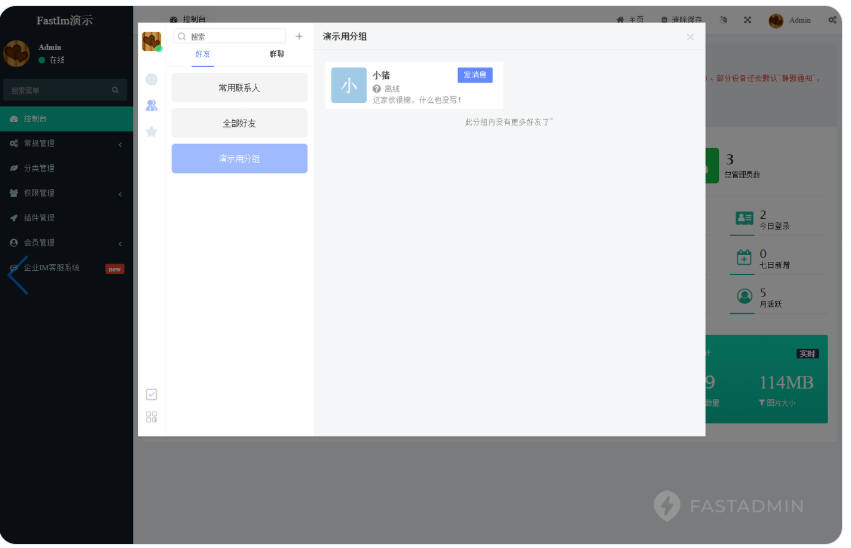Switch to the 群聊 tab

(x=276, y=54)
